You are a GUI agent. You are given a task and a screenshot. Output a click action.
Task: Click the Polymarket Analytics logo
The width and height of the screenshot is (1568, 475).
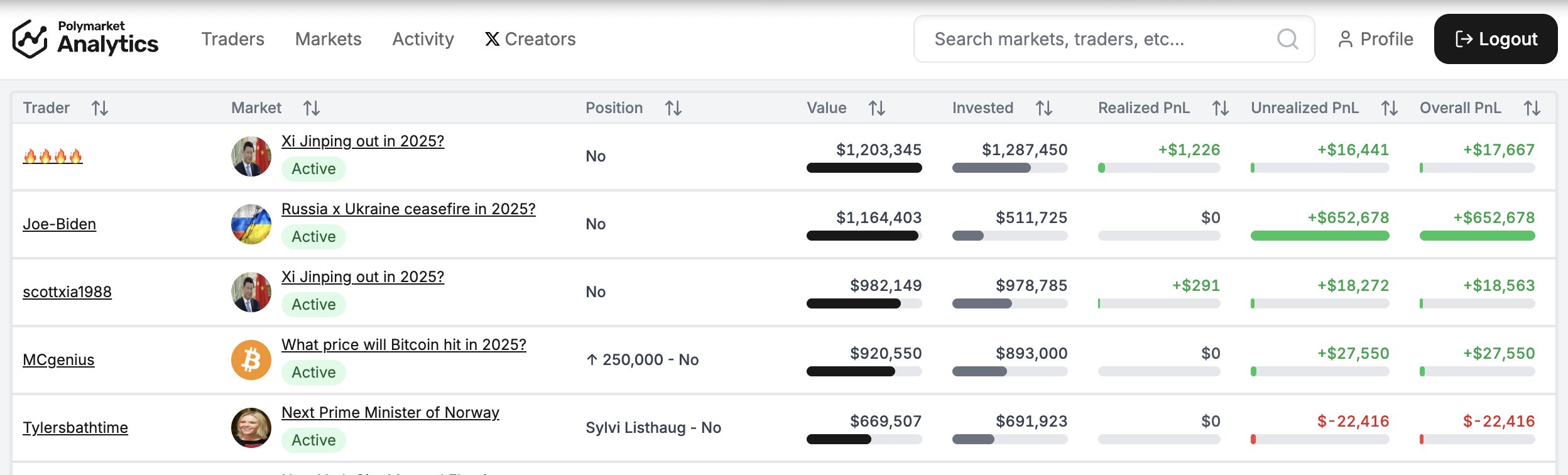85,39
